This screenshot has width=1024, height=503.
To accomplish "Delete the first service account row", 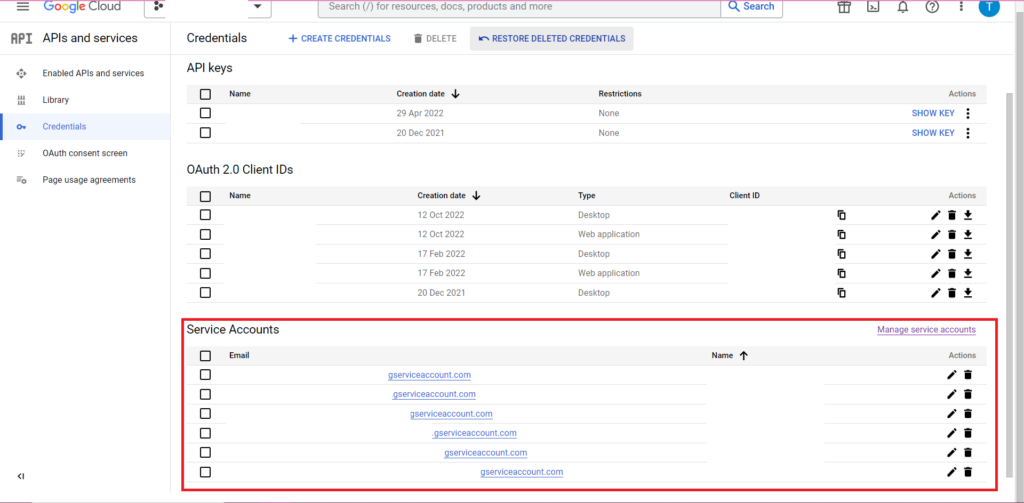I will point(968,375).
